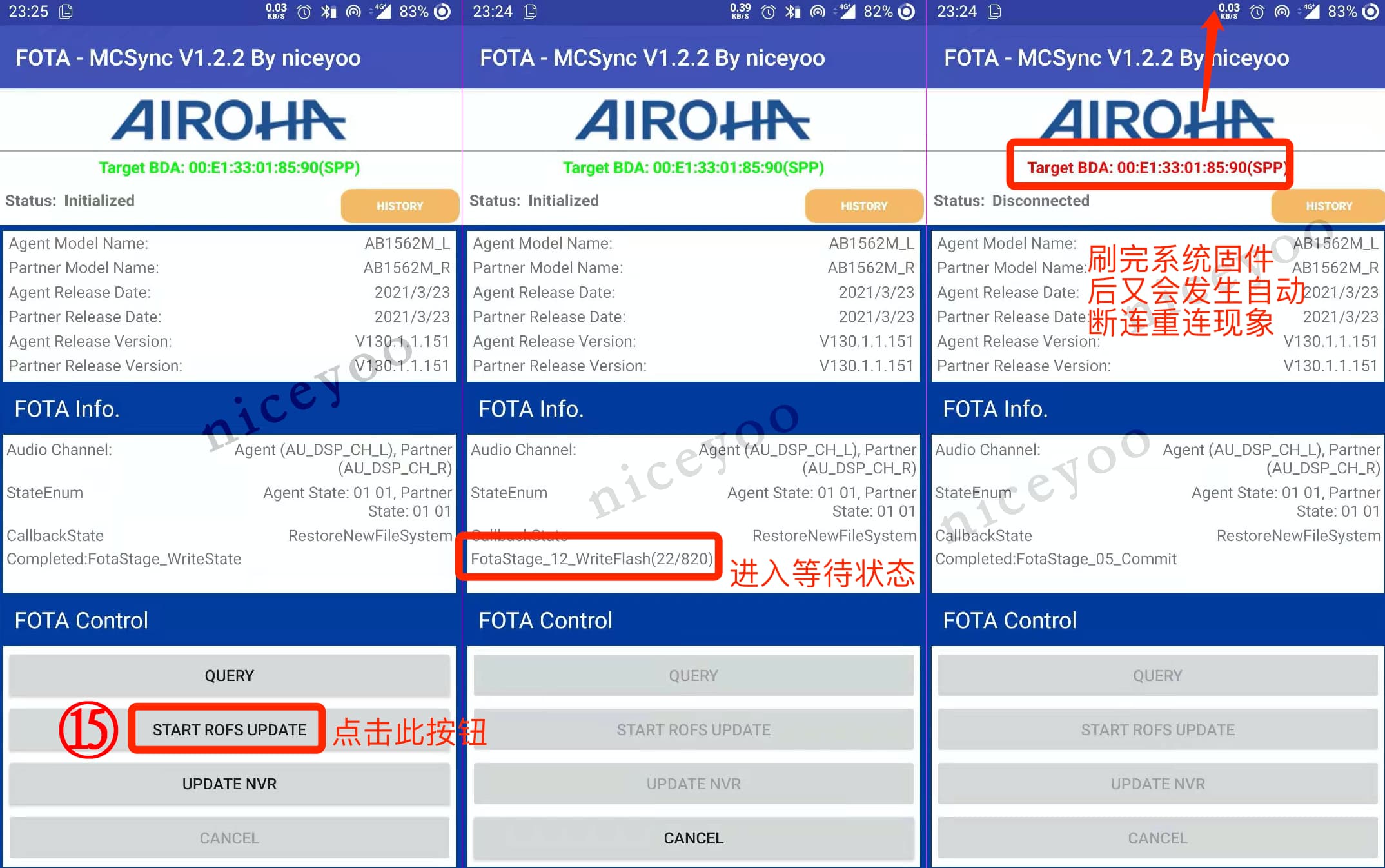Tap 'Completed:FotaStage_05_Commit' text
1385x868 pixels.
click(1056, 558)
